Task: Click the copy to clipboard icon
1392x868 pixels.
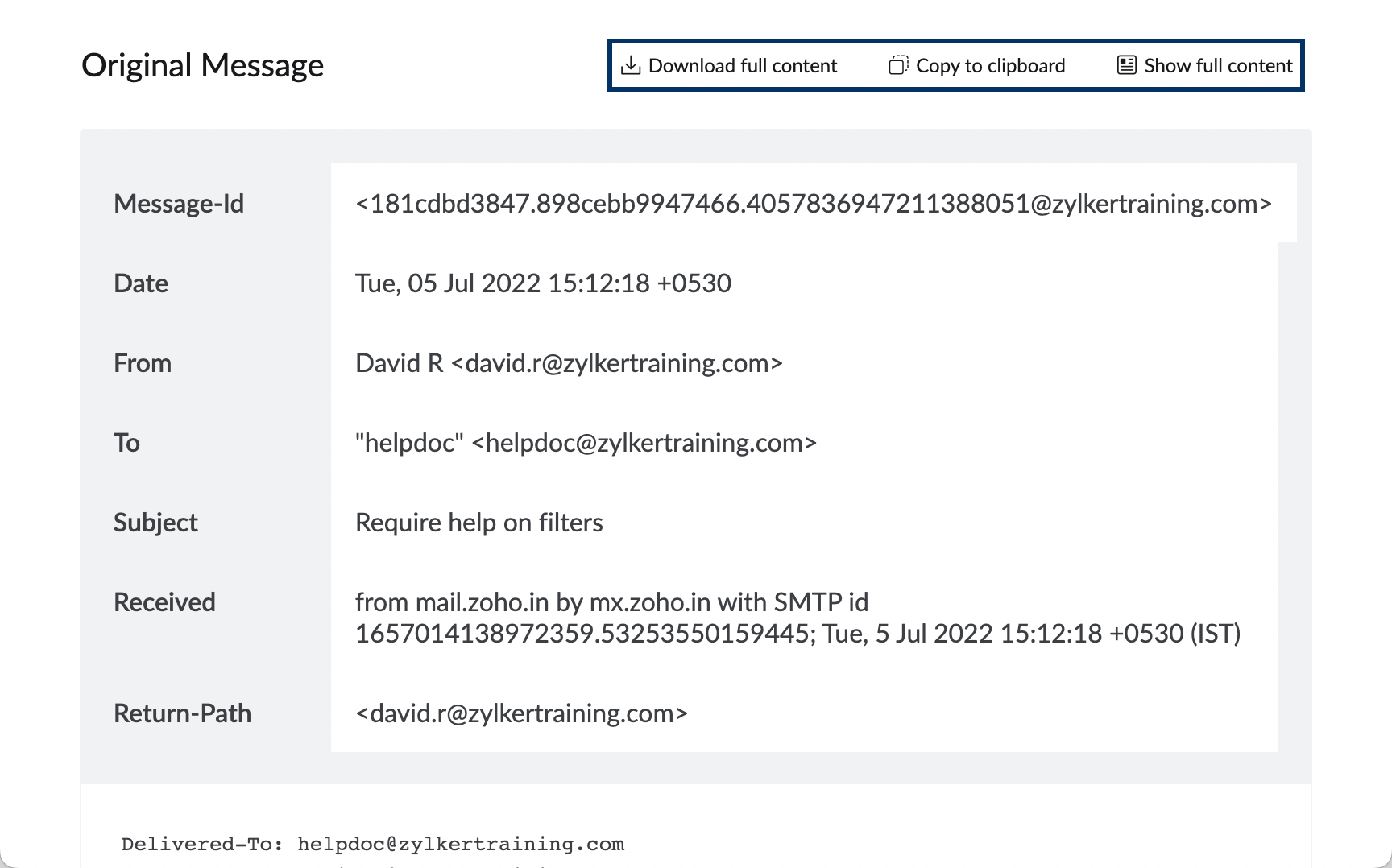Action: pos(898,65)
